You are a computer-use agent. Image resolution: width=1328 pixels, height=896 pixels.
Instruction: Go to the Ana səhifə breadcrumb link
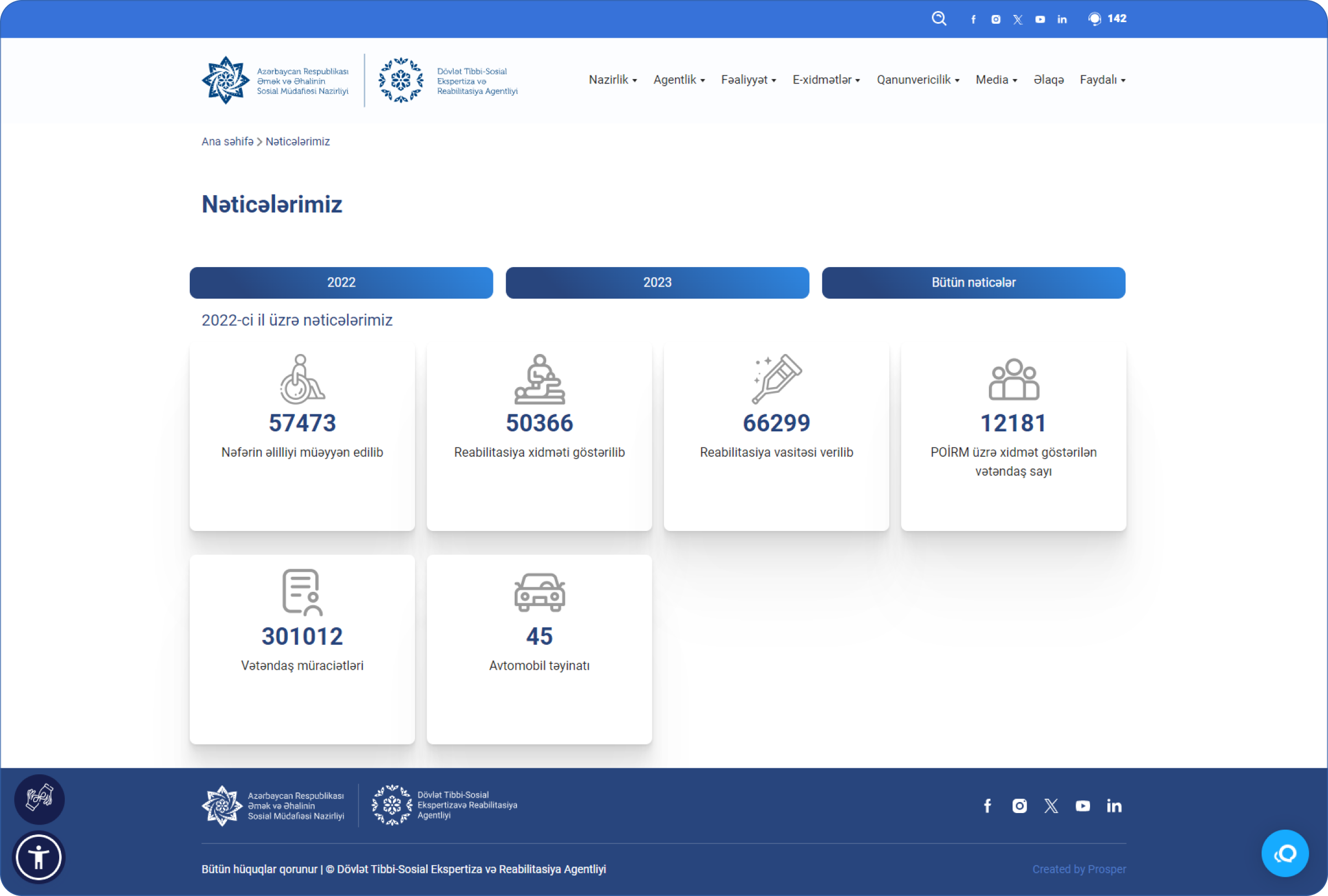pos(227,142)
